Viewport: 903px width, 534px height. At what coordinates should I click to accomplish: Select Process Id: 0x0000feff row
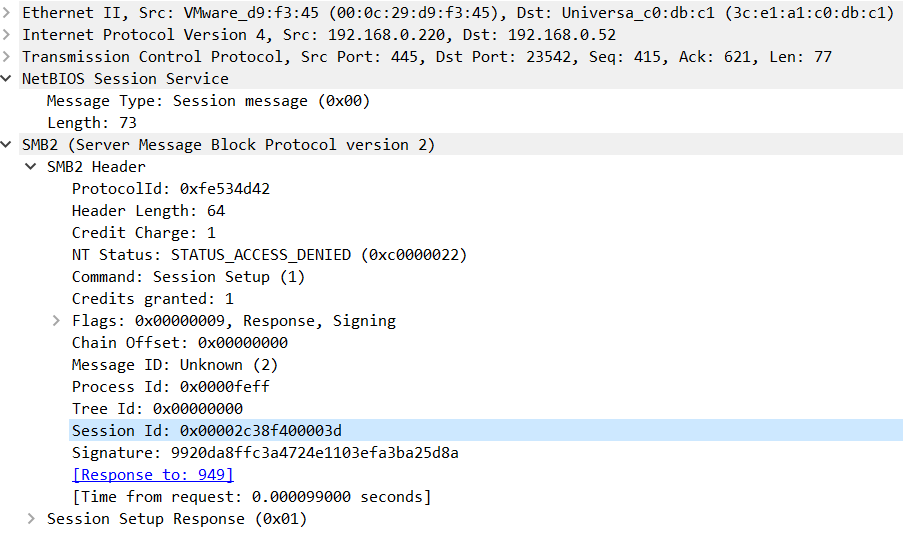coord(170,387)
